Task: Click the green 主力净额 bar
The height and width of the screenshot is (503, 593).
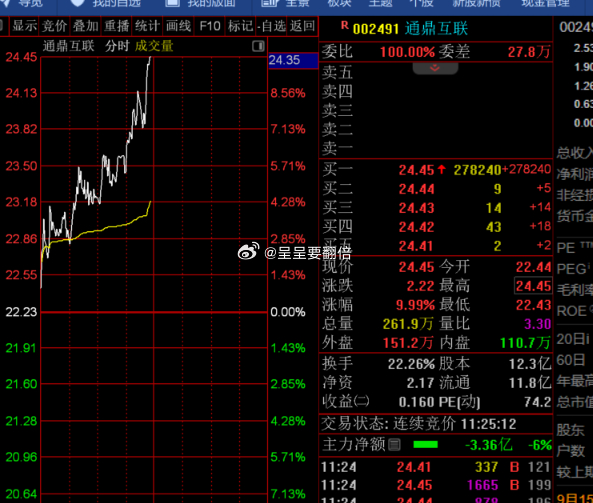Action: [425, 445]
